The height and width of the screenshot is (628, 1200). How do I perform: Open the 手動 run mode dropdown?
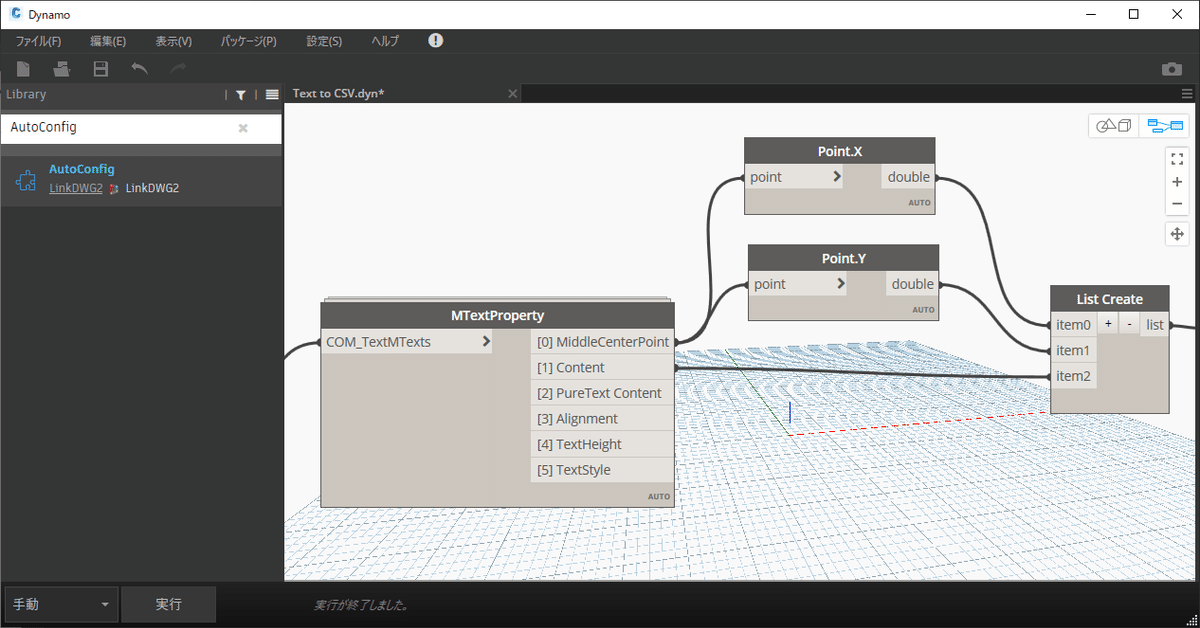click(x=62, y=605)
